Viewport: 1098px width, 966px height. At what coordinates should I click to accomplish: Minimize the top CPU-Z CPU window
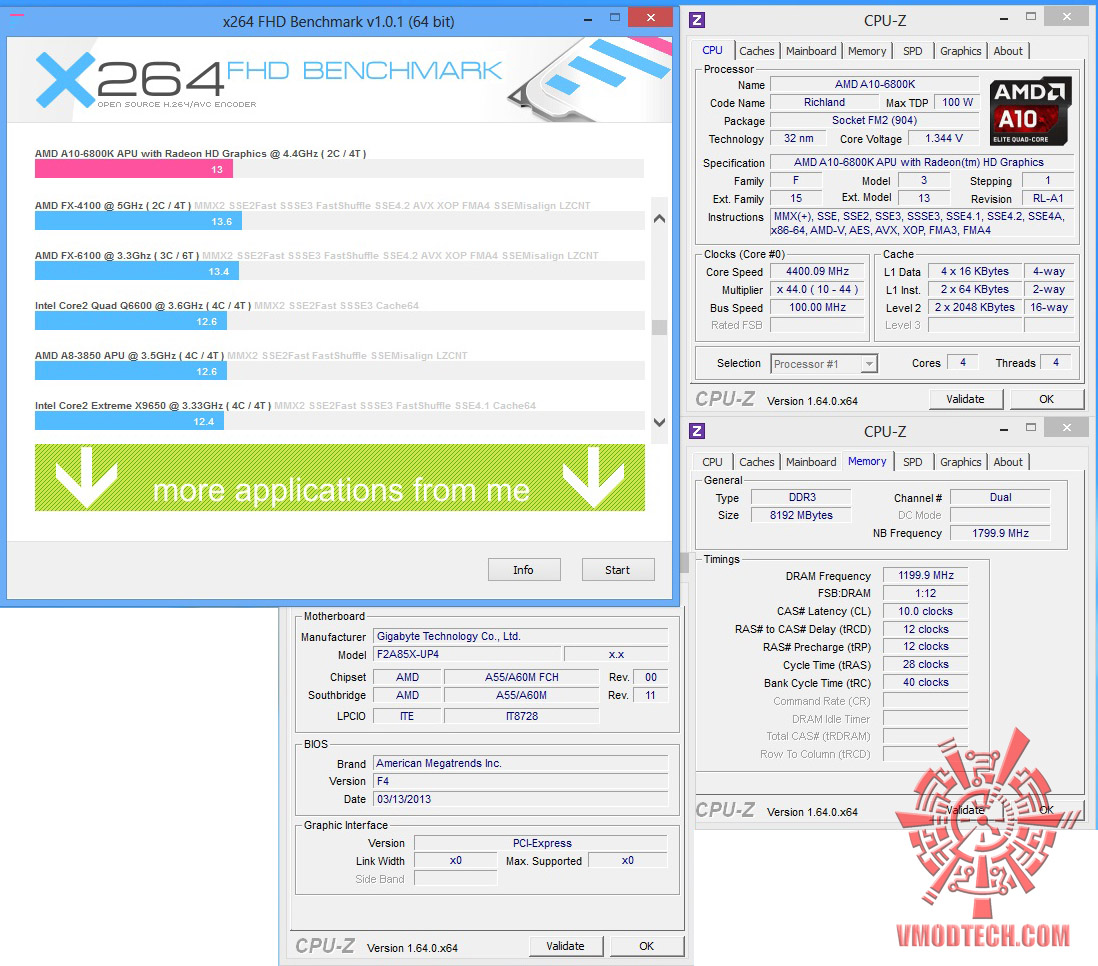[x=1004, y=19]
